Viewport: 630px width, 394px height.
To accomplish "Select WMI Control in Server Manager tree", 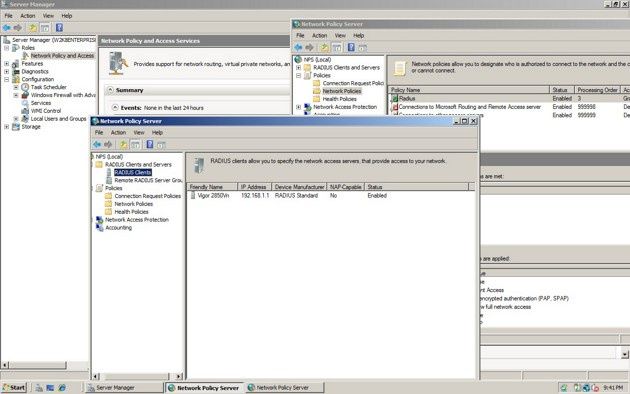I will click(46, 111).
